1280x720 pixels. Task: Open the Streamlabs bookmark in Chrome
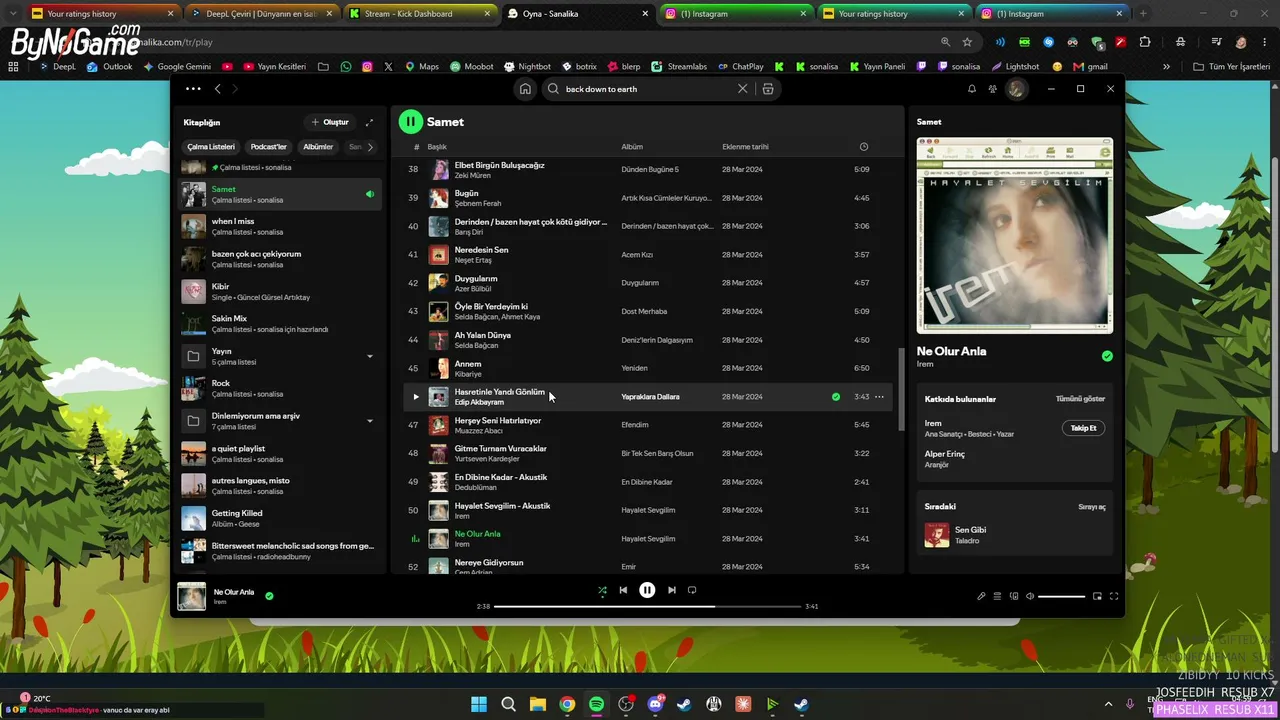click(x=679, y=67)
